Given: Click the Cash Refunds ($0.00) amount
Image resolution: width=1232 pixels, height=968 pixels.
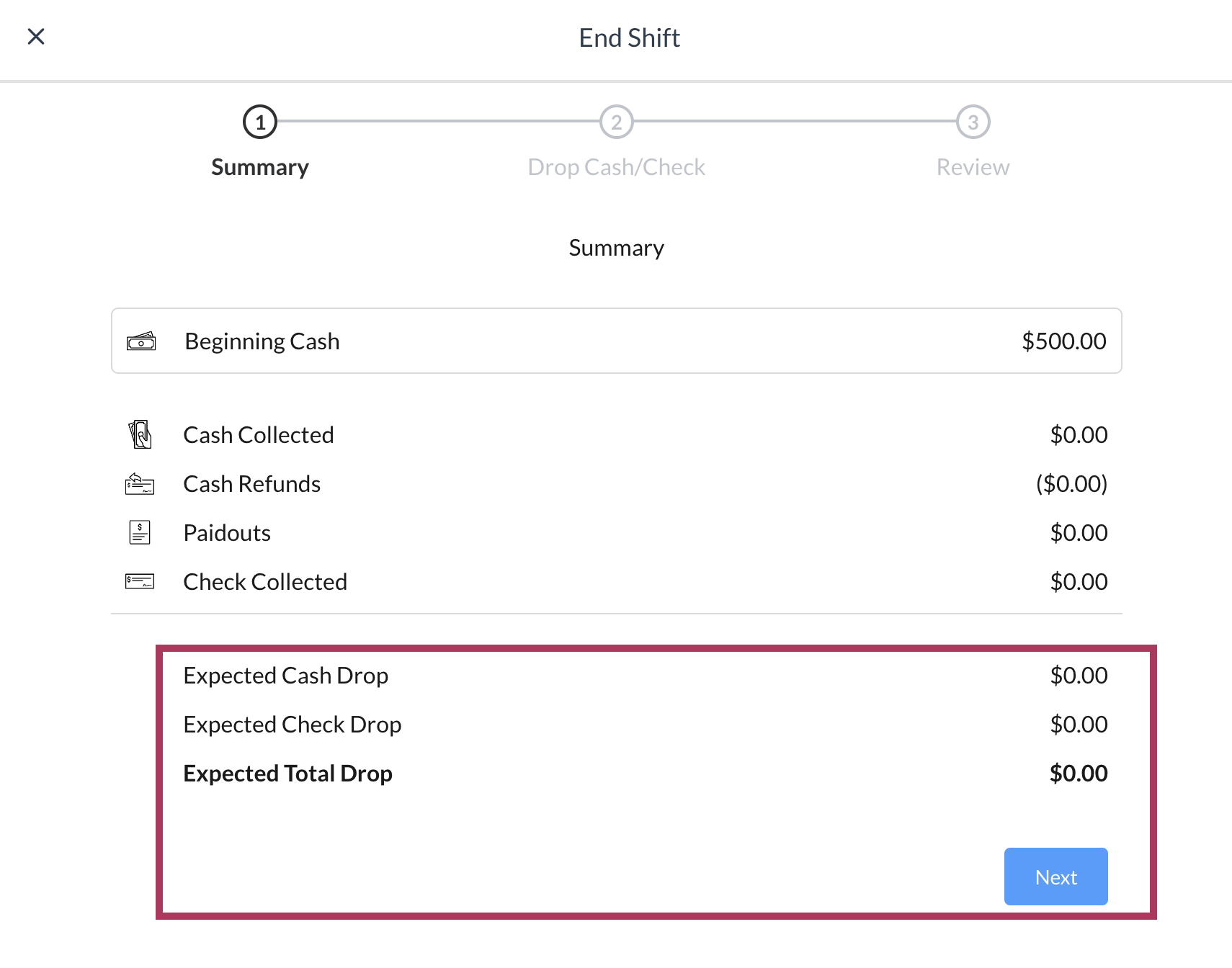Looking at the screenshot, I should [x=1071, y=484].
